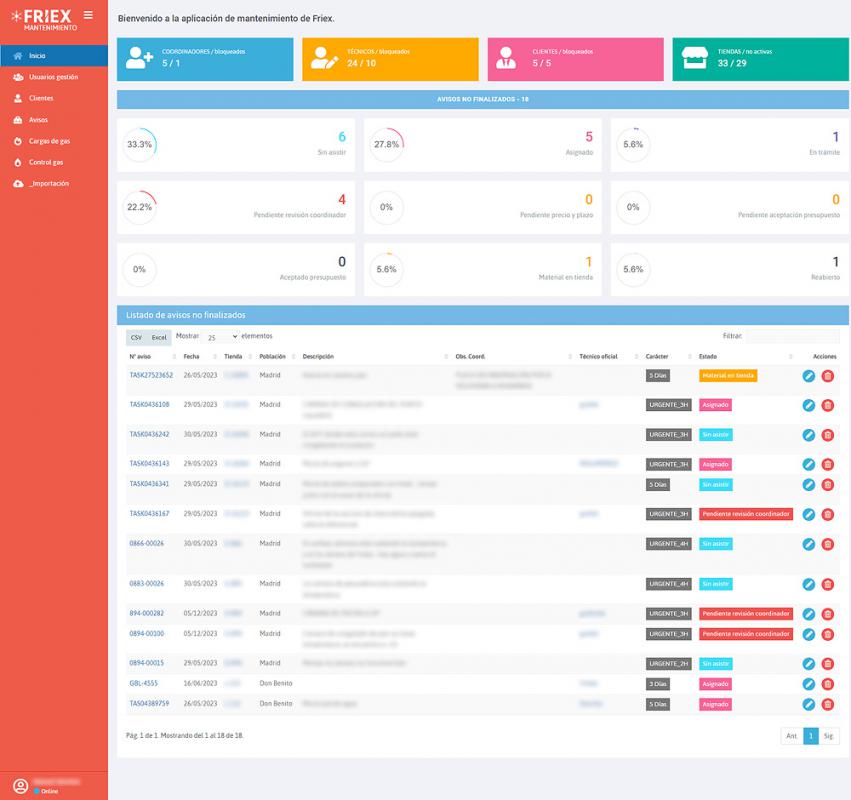Sort by Obs. Coord. column
Screen dimensions: 851x800
click(x=513, y=357)
